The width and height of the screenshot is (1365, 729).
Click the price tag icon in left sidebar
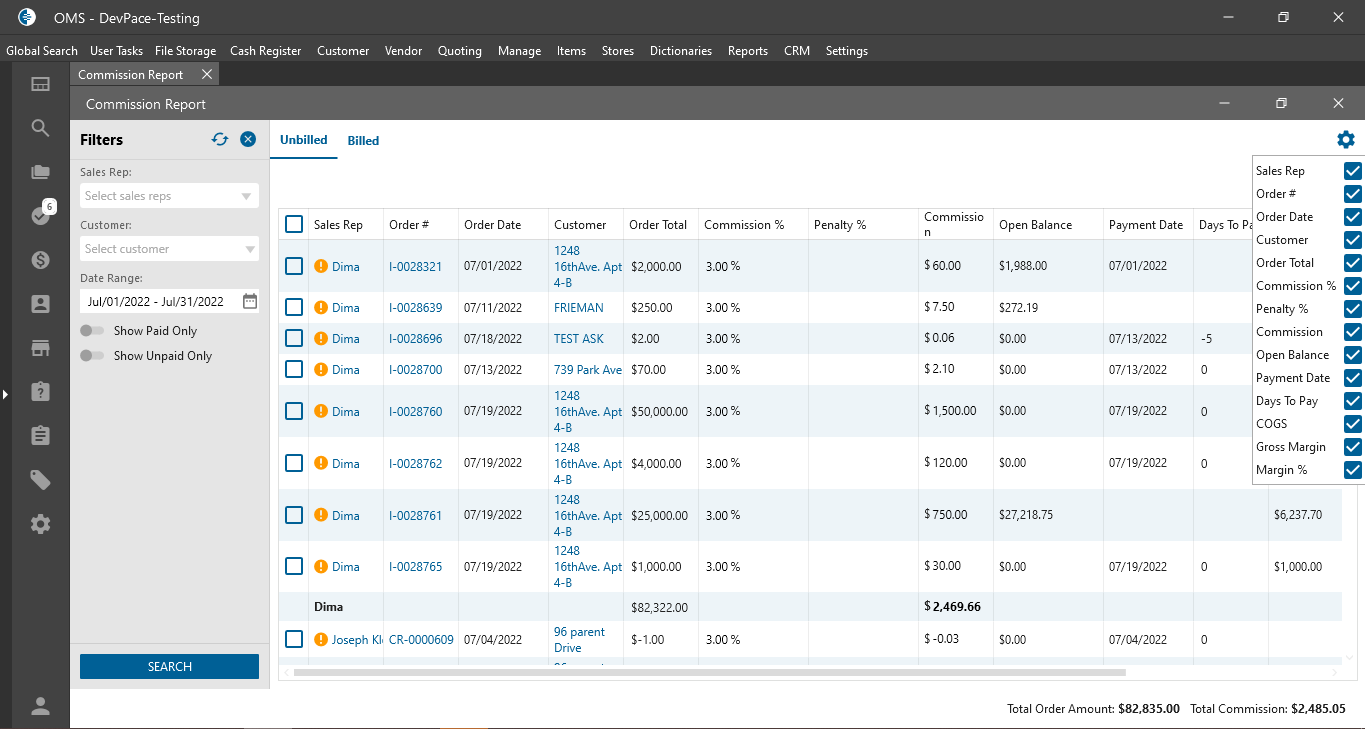pyautogui.click(x=40, y=480)
